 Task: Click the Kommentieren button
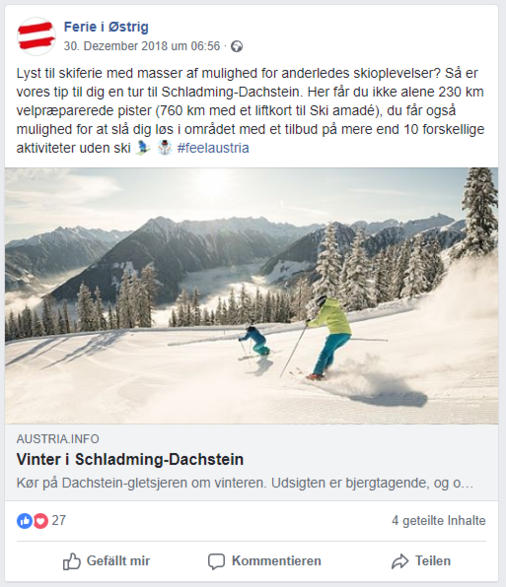click(x=264, y=561)
